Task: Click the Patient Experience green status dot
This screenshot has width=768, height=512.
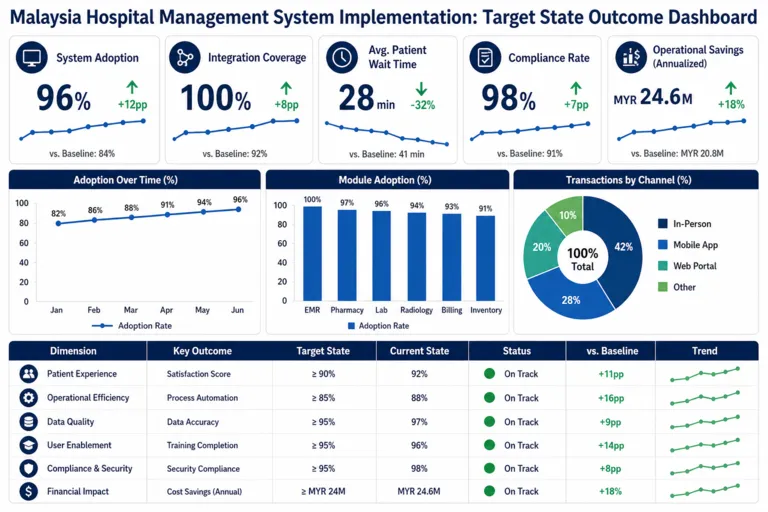Action: 489,374
